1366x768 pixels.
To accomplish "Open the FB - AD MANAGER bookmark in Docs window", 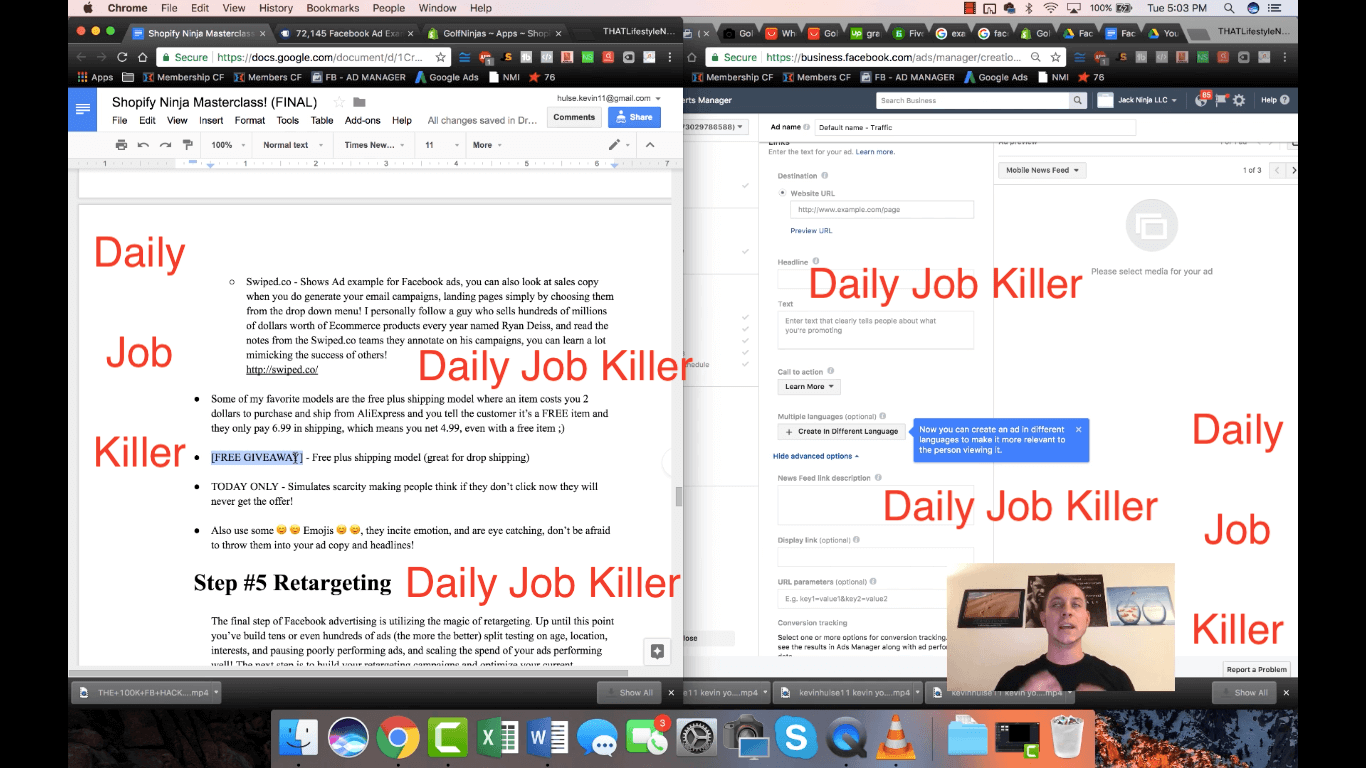I will tap(359, 77).
